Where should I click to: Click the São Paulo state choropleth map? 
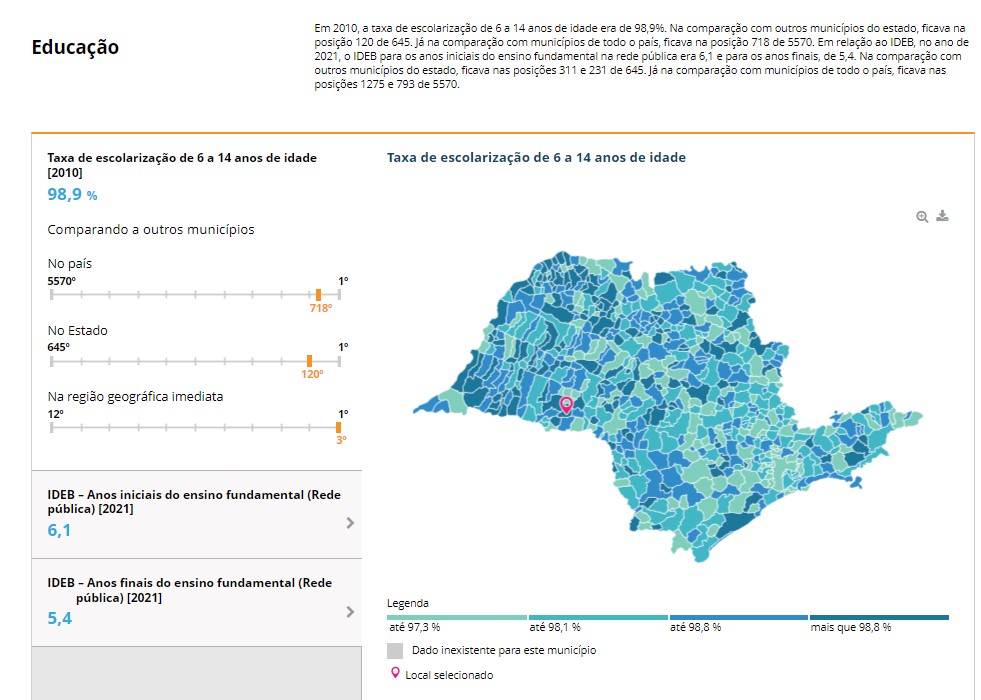point(668,407)
